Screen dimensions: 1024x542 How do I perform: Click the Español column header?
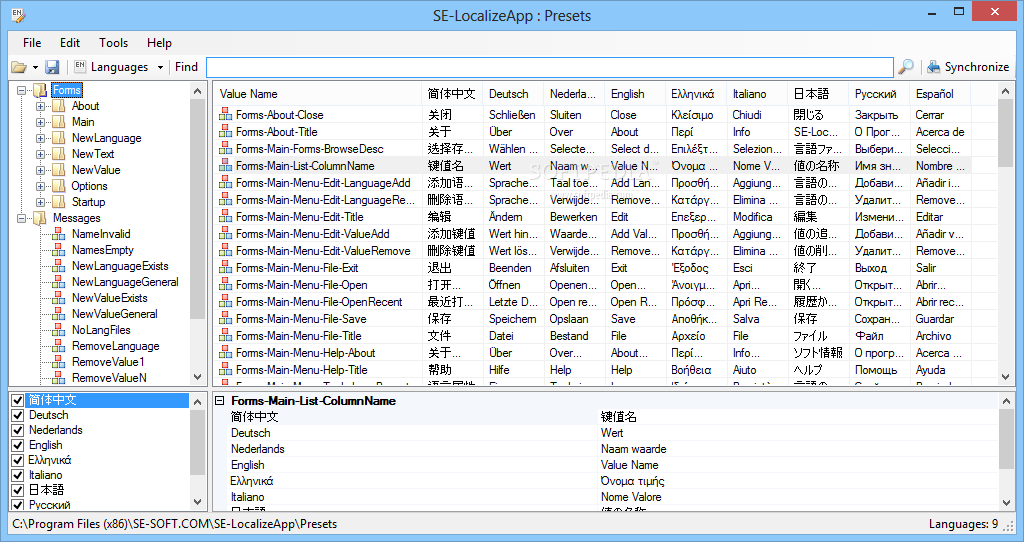point(940,94)
